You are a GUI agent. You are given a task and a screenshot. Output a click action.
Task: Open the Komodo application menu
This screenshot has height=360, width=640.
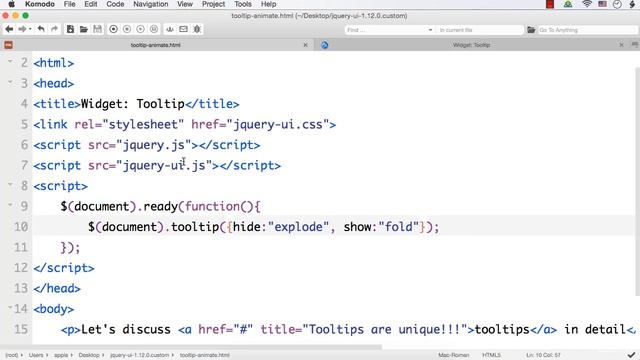(40, 4)
